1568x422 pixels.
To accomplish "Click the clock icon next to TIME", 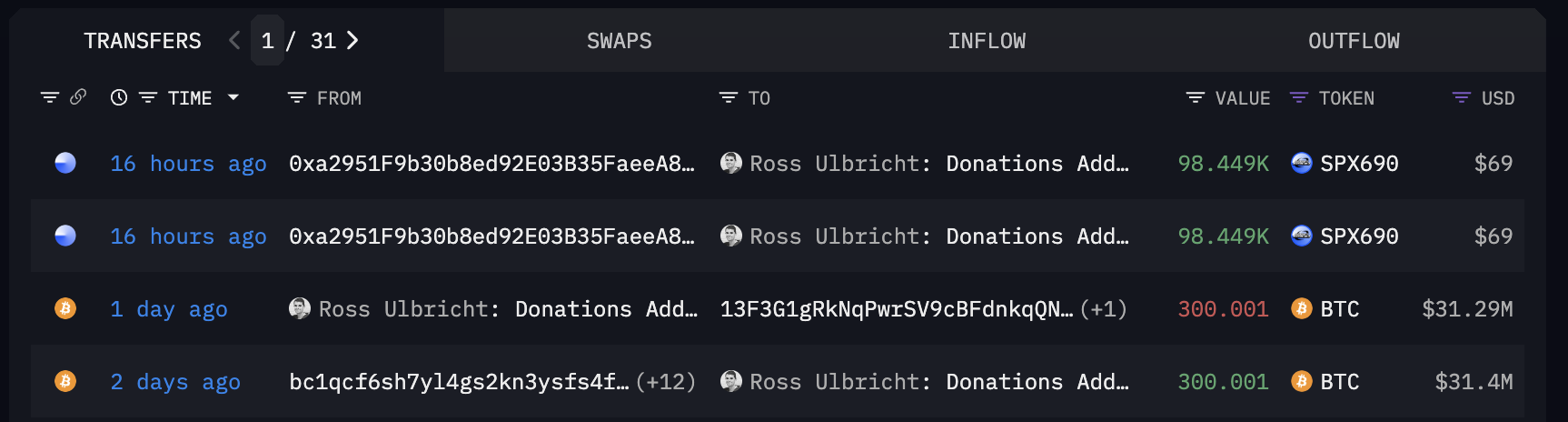I will (119, 97).
